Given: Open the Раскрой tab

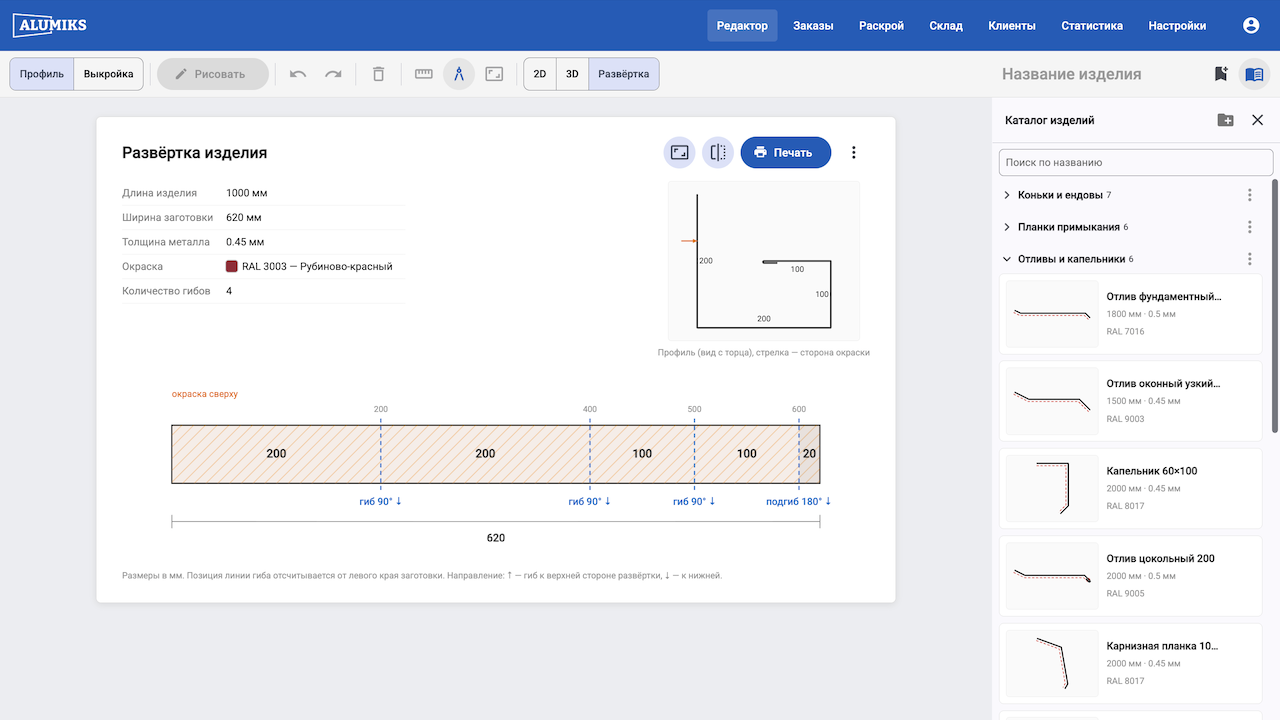Looking at the screenshot, I should point(881,26).
